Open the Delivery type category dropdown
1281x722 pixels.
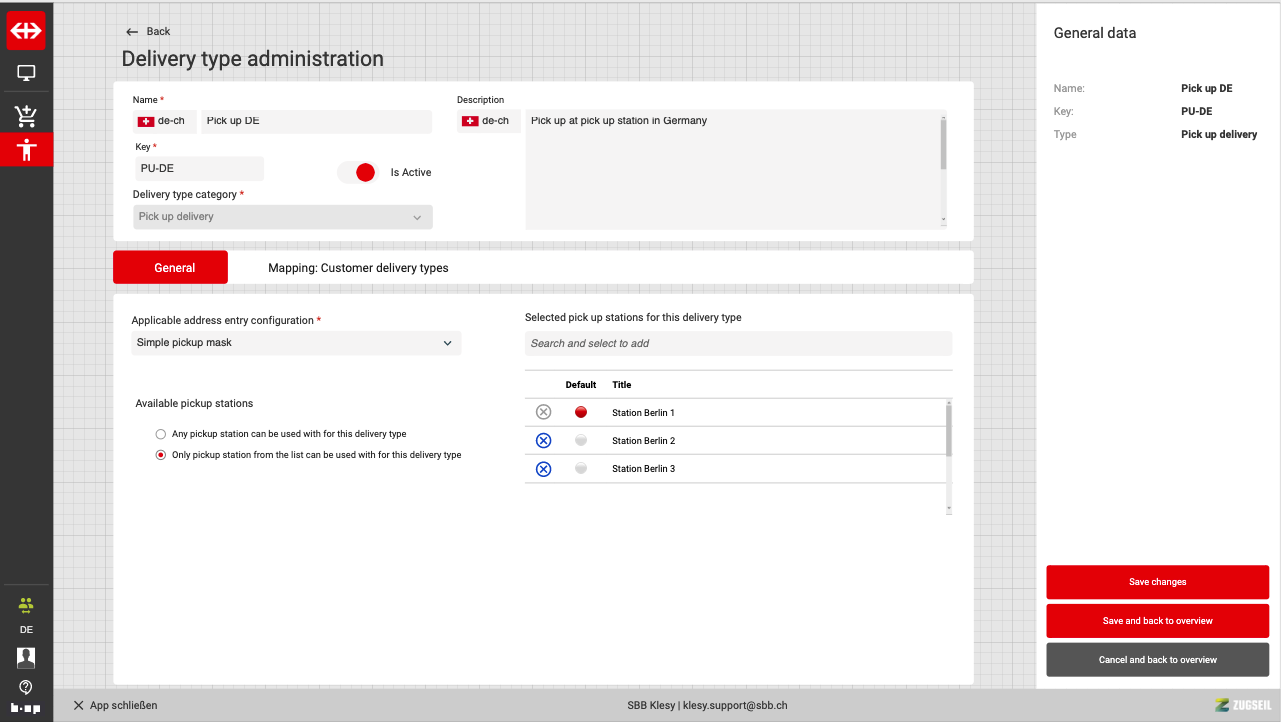point(283,217)
